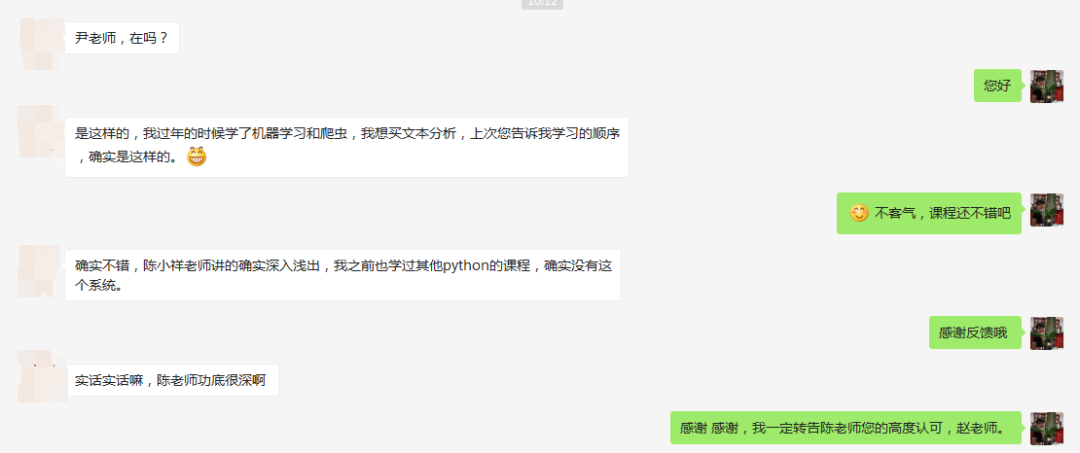Image resolution: width=1080 pixels, height=453 pixels.
Task: Select the message 实话实话嘛,陈老师功底很深啊
Action: (172, 380)
